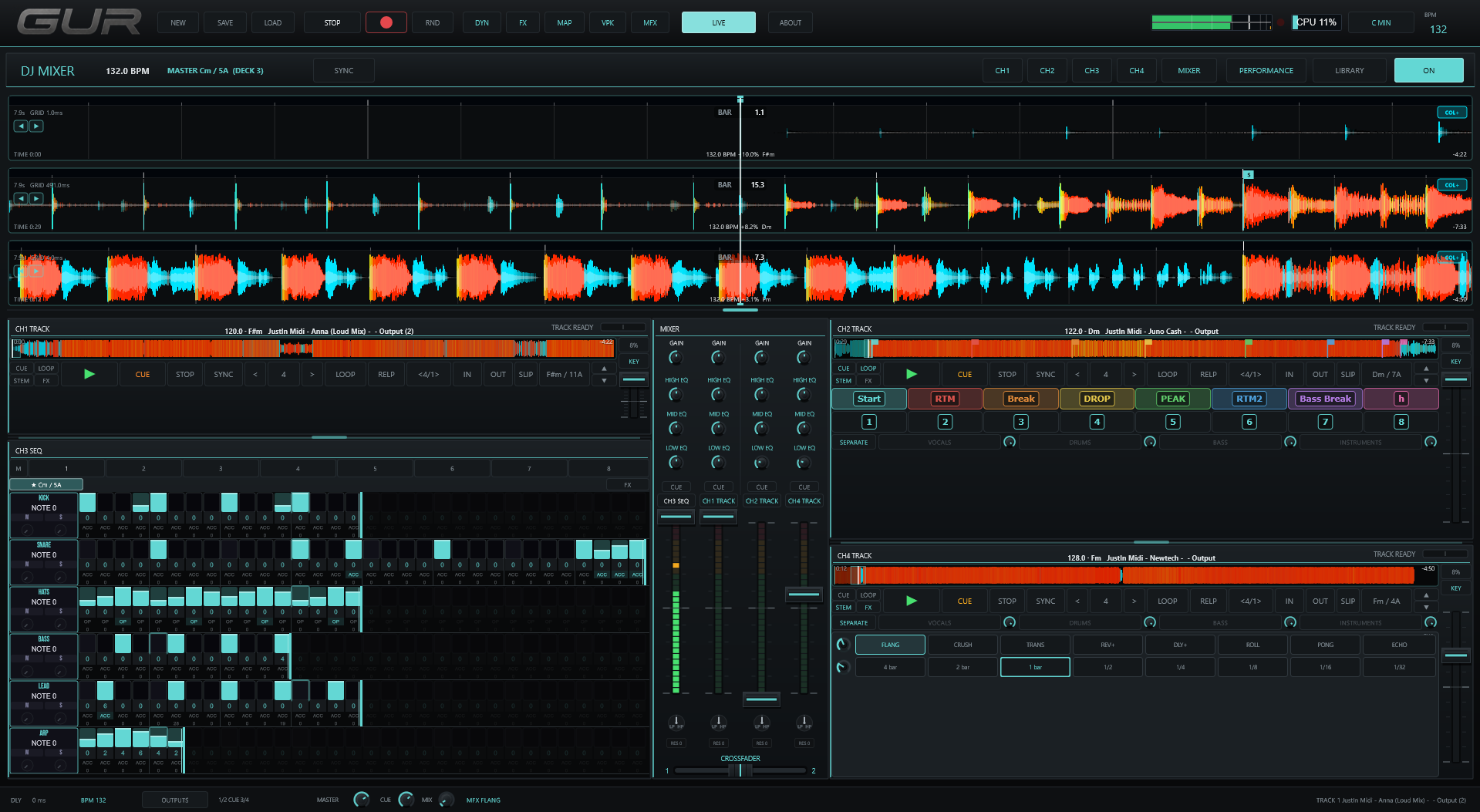Open the C MIN key selector
The image size is (1480, 812).
[1381, 22]
